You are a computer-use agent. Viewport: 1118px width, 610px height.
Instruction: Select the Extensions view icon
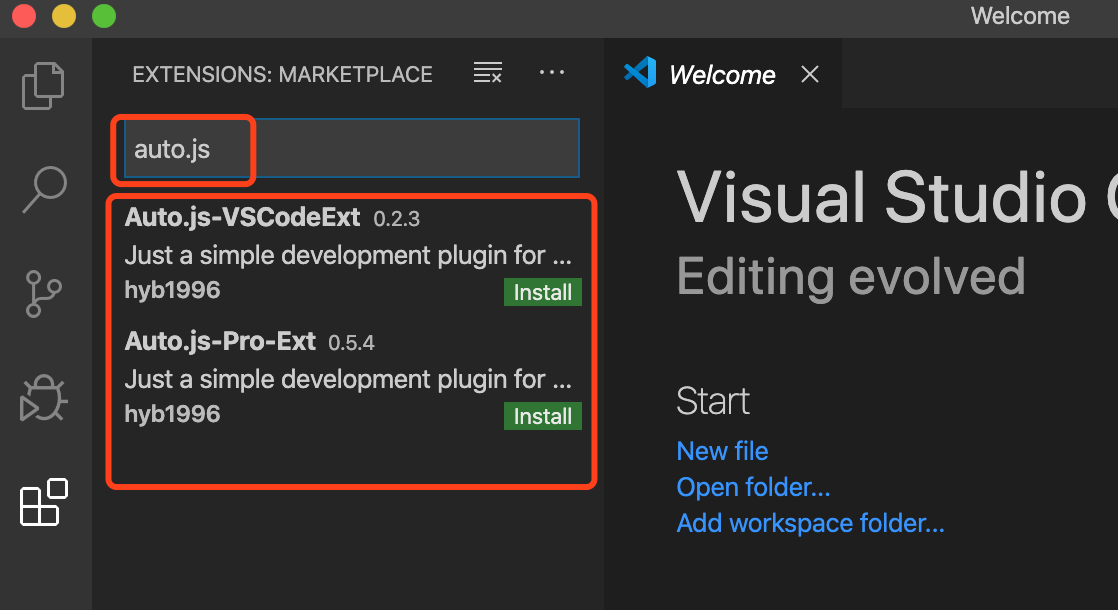click(x=44, y=502)
